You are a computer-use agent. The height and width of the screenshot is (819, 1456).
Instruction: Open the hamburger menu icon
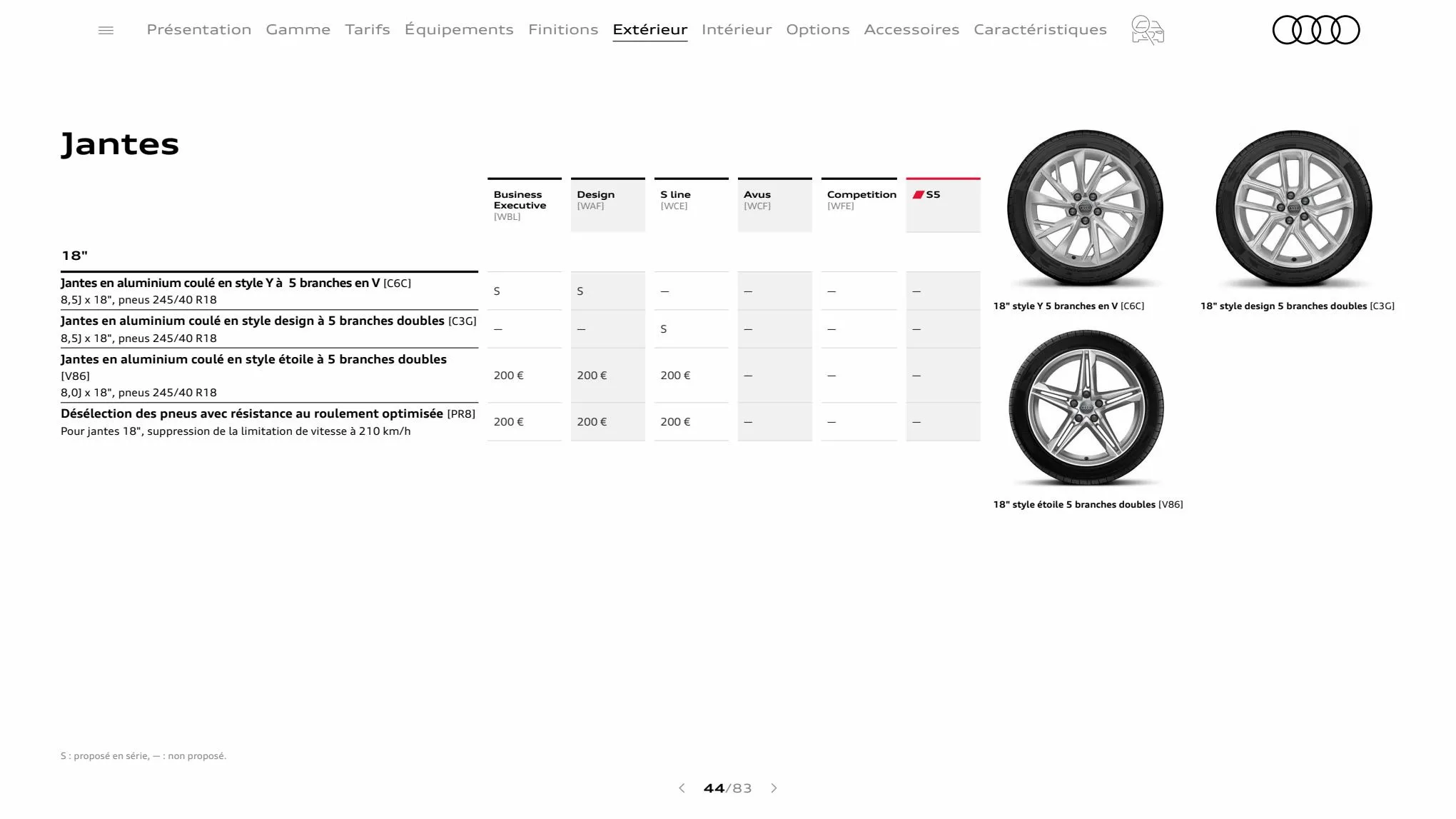click(x=106, y=30)
